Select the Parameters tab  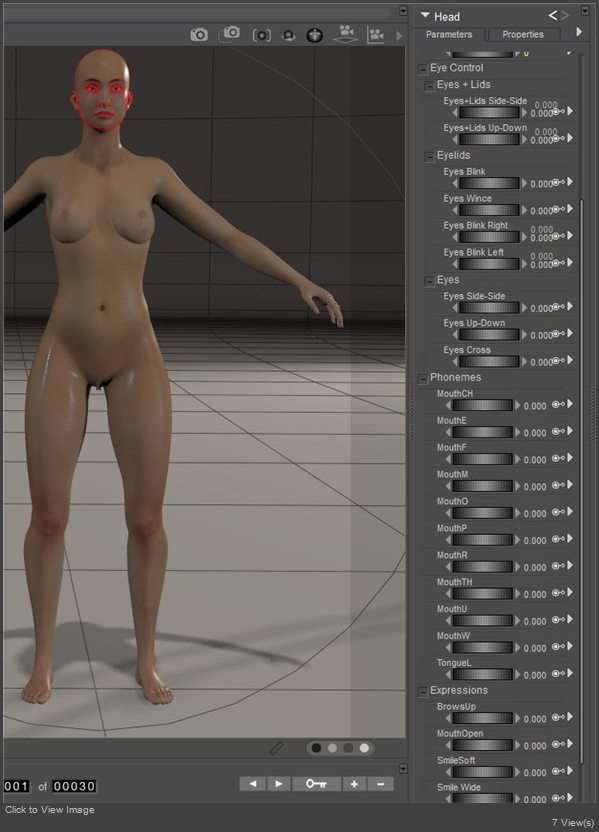click(449, 34)
